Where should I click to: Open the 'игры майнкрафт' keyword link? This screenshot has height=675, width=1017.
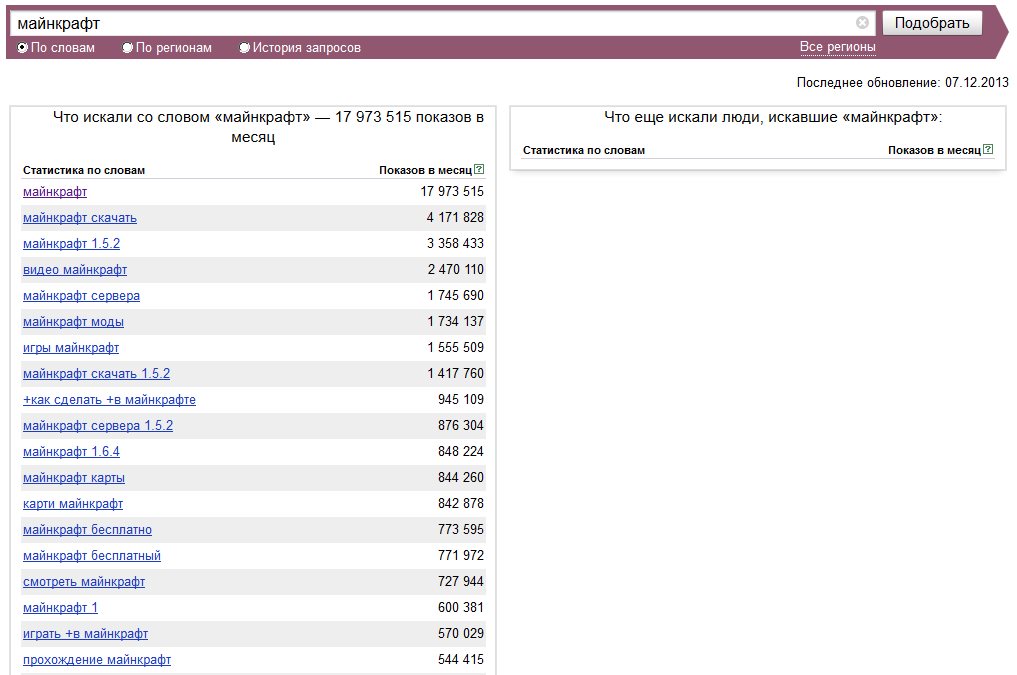71,348
